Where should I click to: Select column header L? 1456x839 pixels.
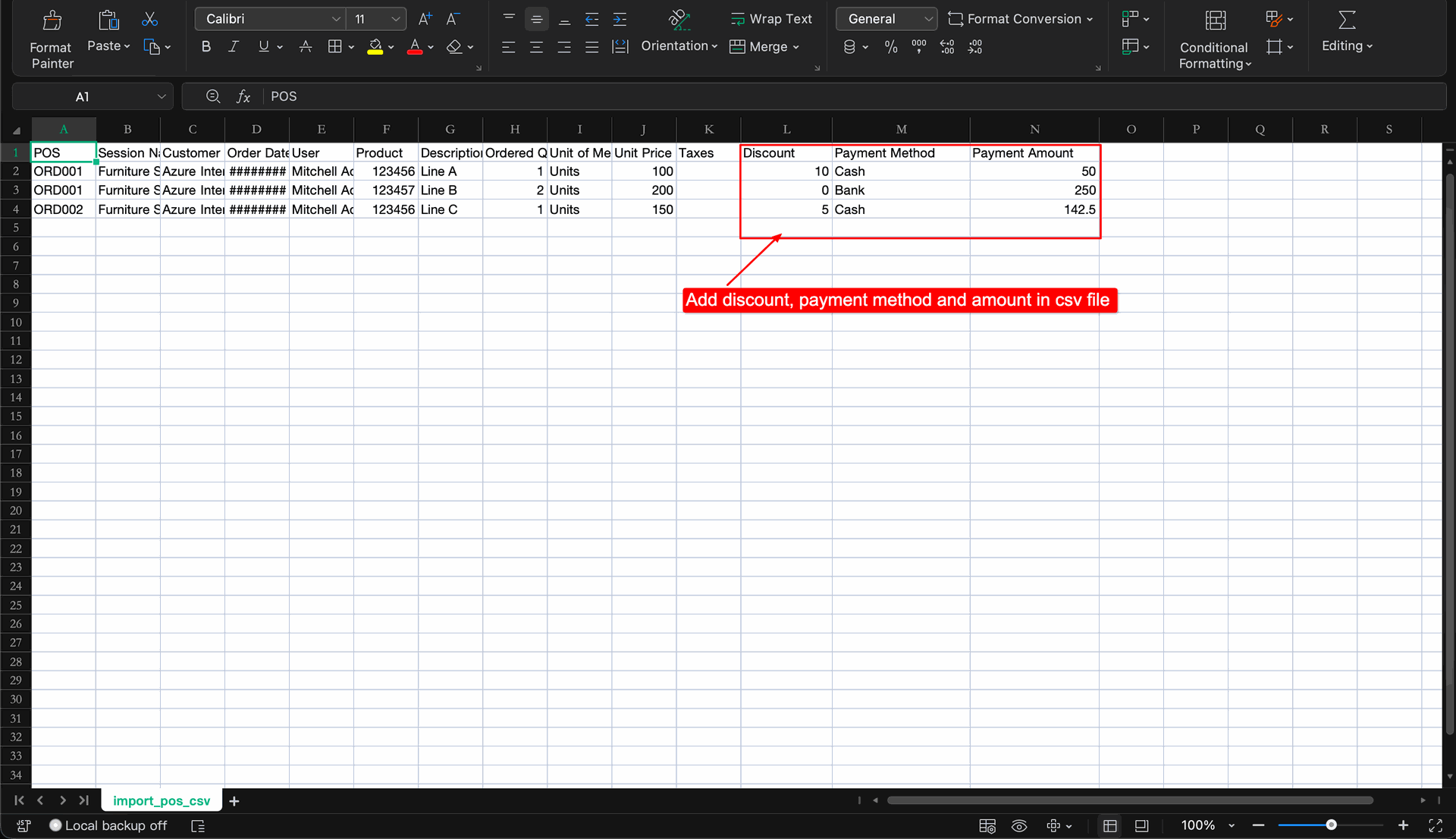tap(786, 129)
